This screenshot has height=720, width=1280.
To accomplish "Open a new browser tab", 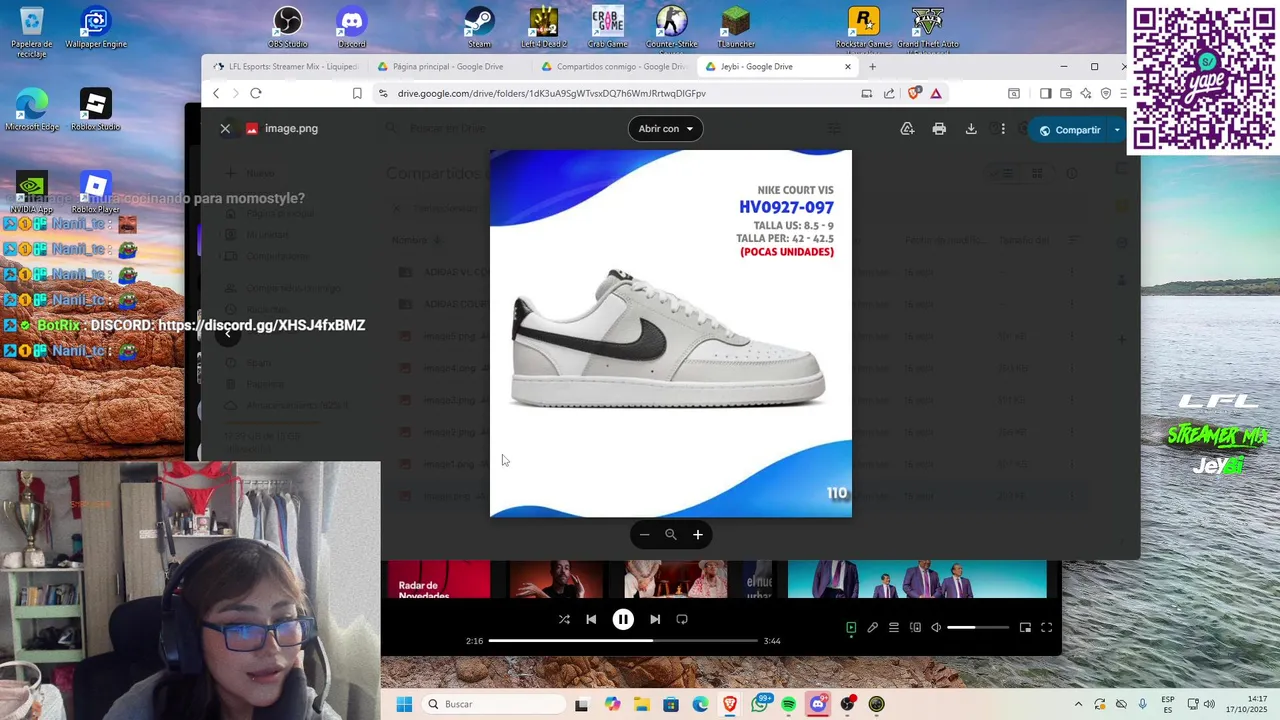I will point(872,67).
